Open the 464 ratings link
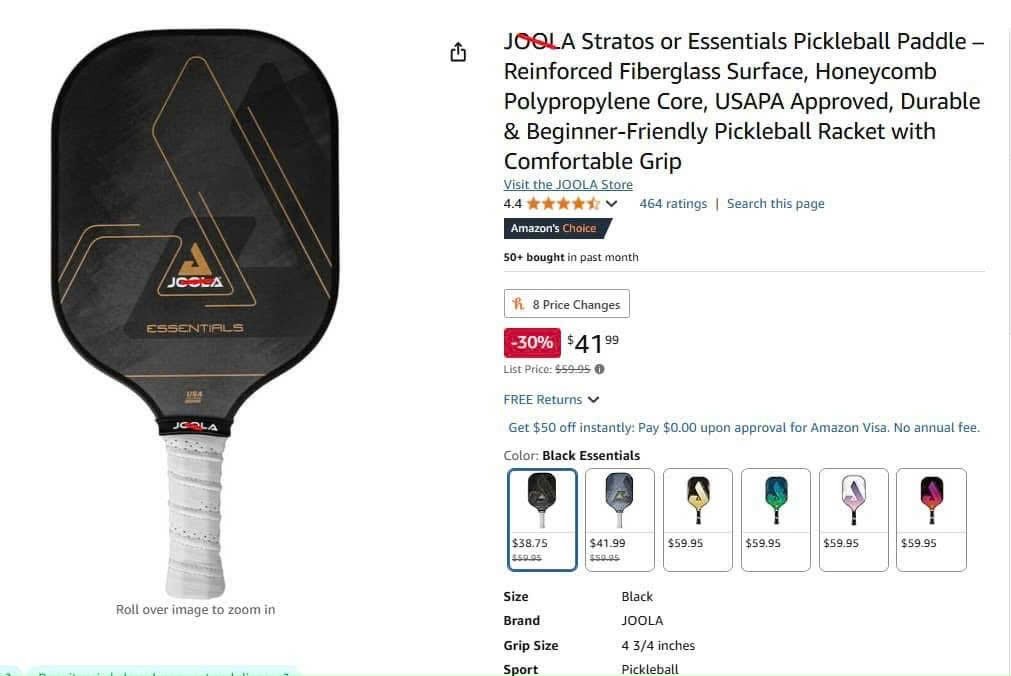 (673, 204)
